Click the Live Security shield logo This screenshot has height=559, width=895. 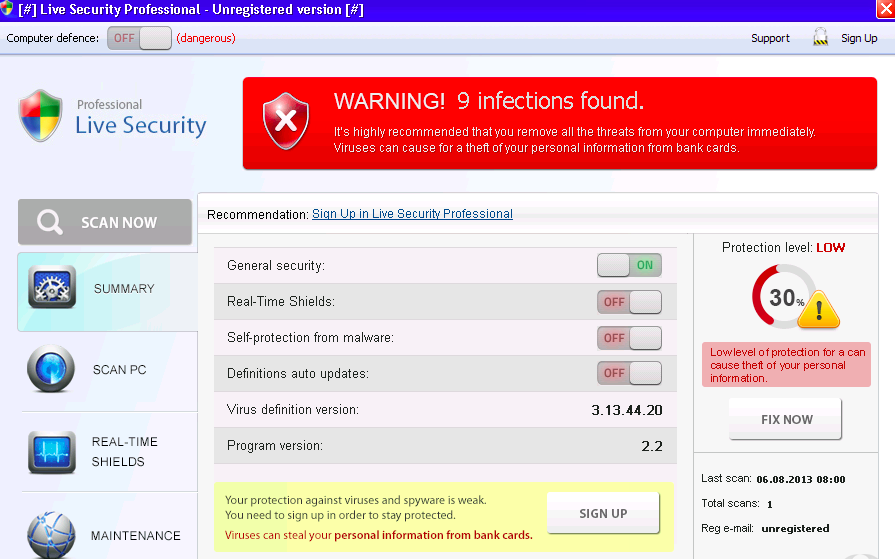pyautogui.click(x=40, y=115)
